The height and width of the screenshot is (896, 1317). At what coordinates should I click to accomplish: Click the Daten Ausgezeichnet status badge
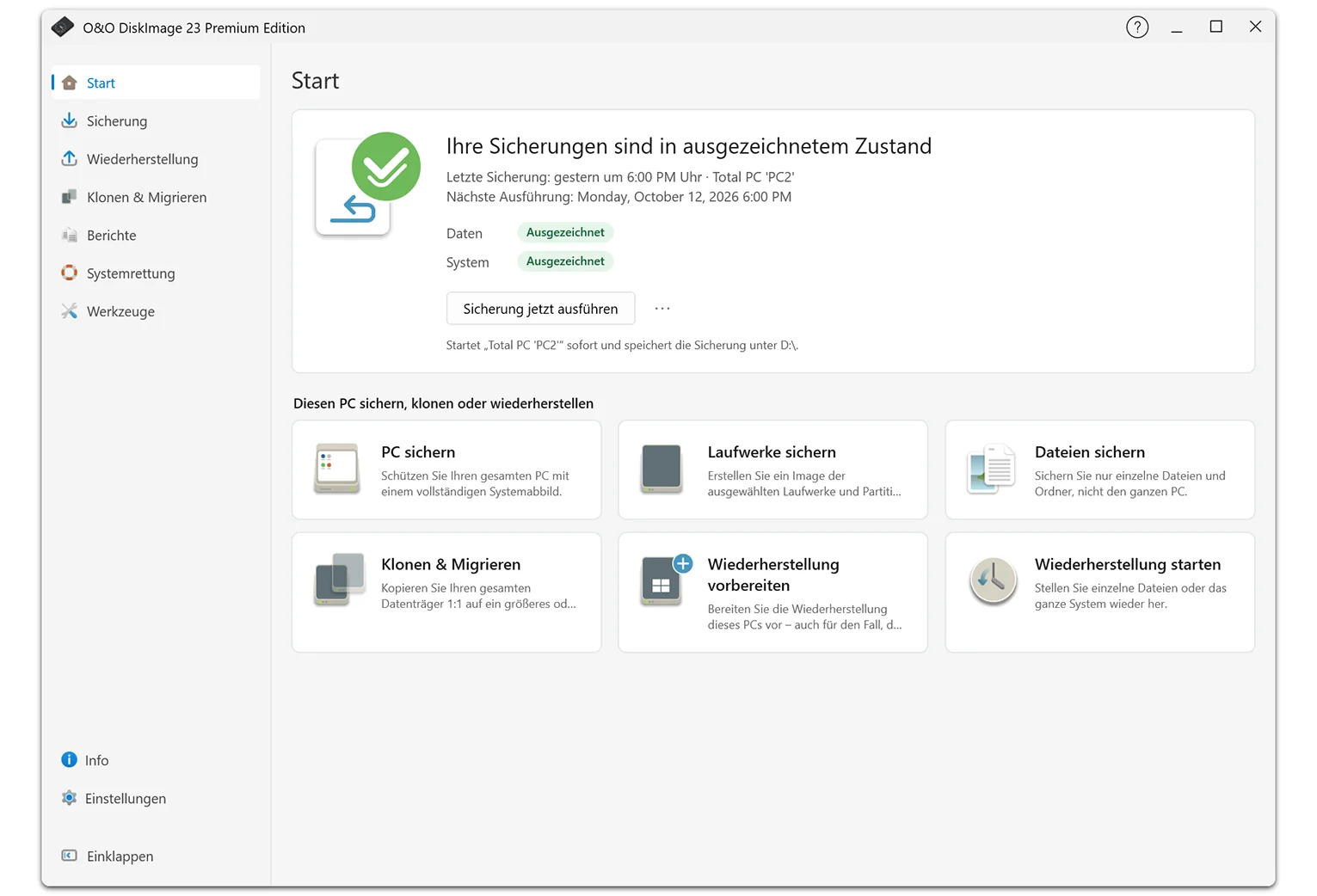coord(565,232)
